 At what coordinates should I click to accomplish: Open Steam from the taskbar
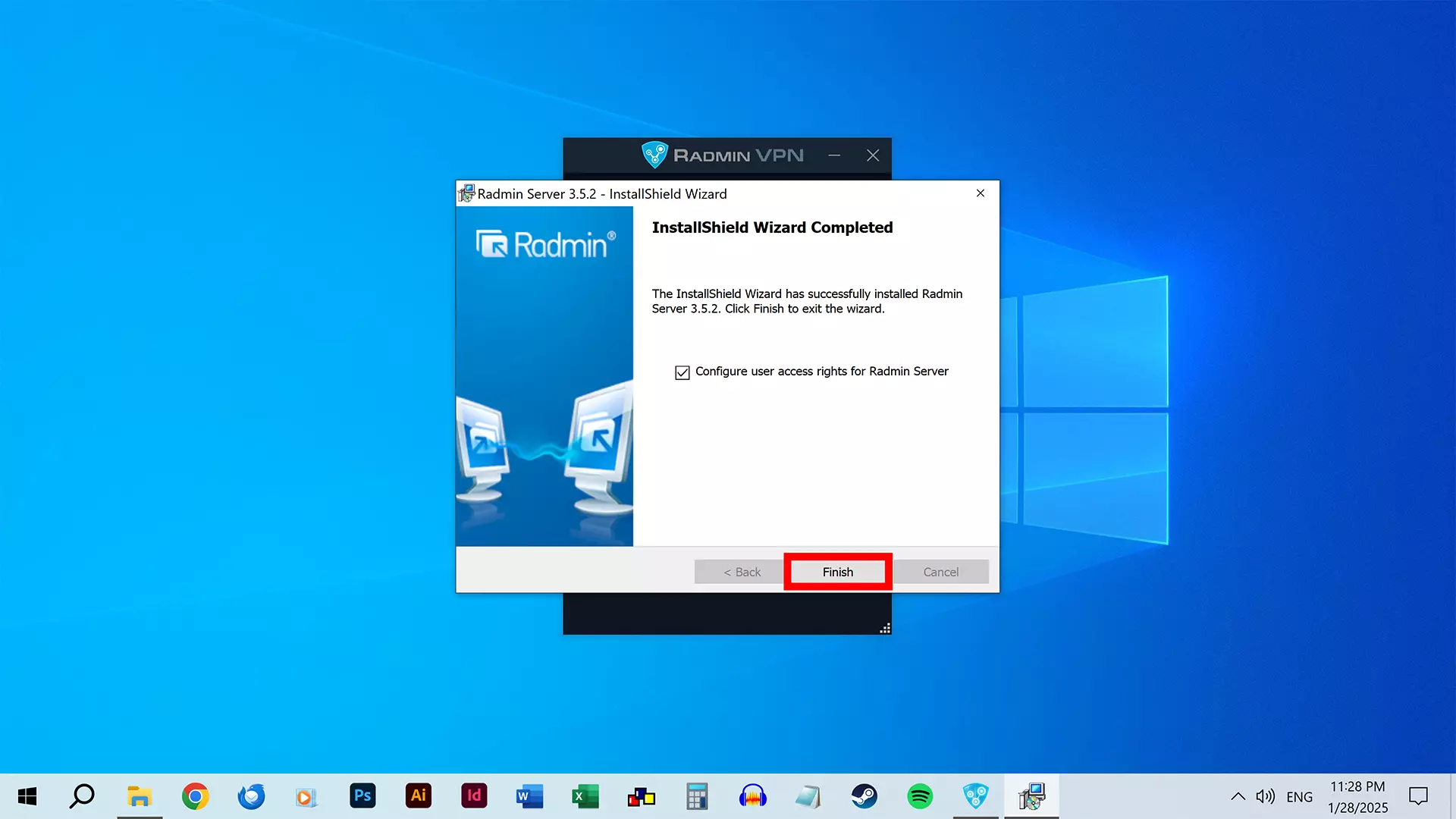(864, 795)
